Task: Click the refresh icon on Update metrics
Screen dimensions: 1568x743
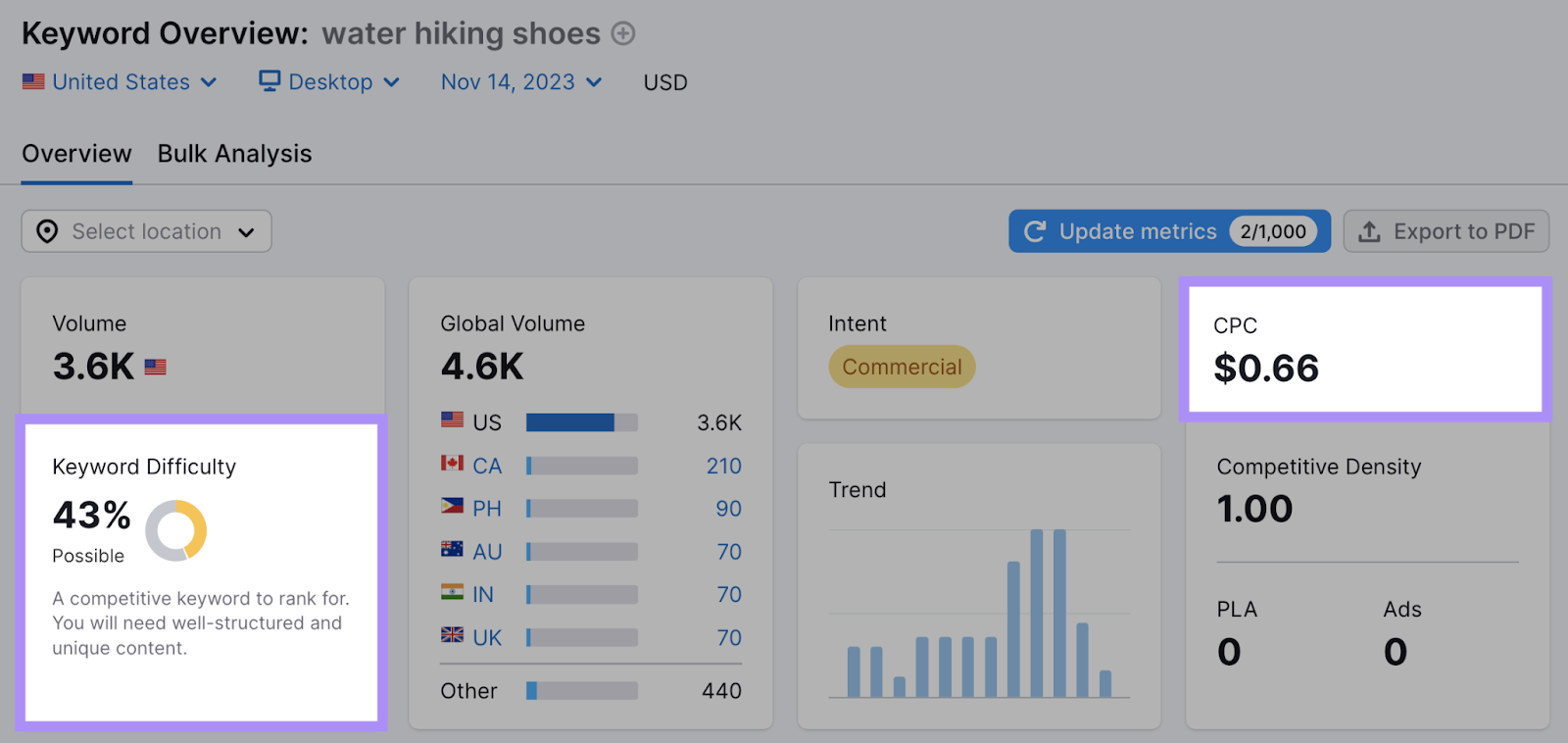Action: [1036, 231]
